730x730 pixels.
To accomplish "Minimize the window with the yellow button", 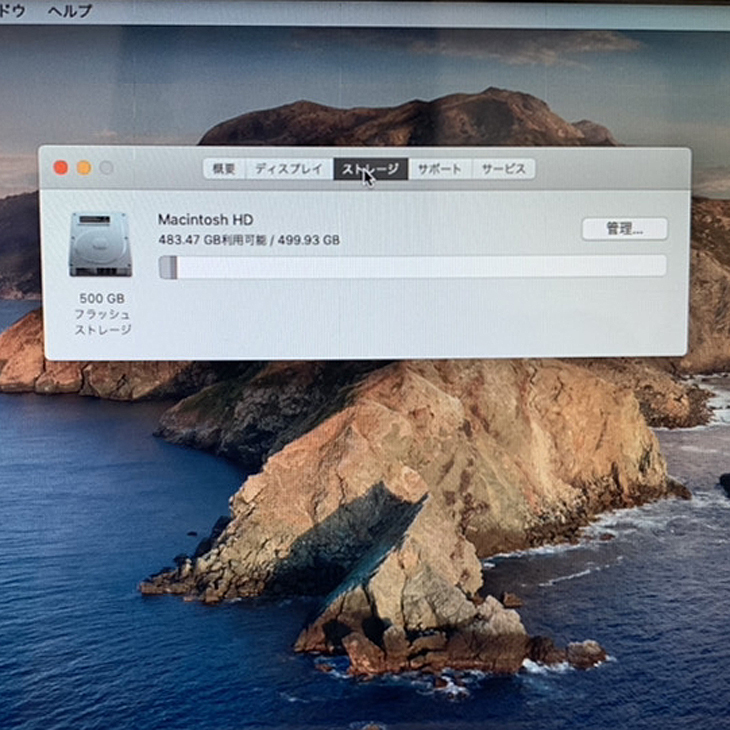I will coord(84,168).
